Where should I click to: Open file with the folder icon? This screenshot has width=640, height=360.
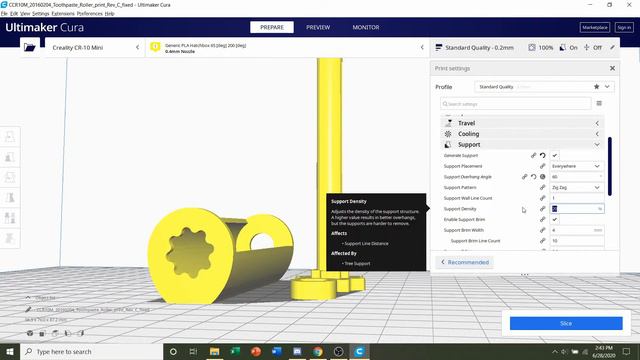click(30, 47)
